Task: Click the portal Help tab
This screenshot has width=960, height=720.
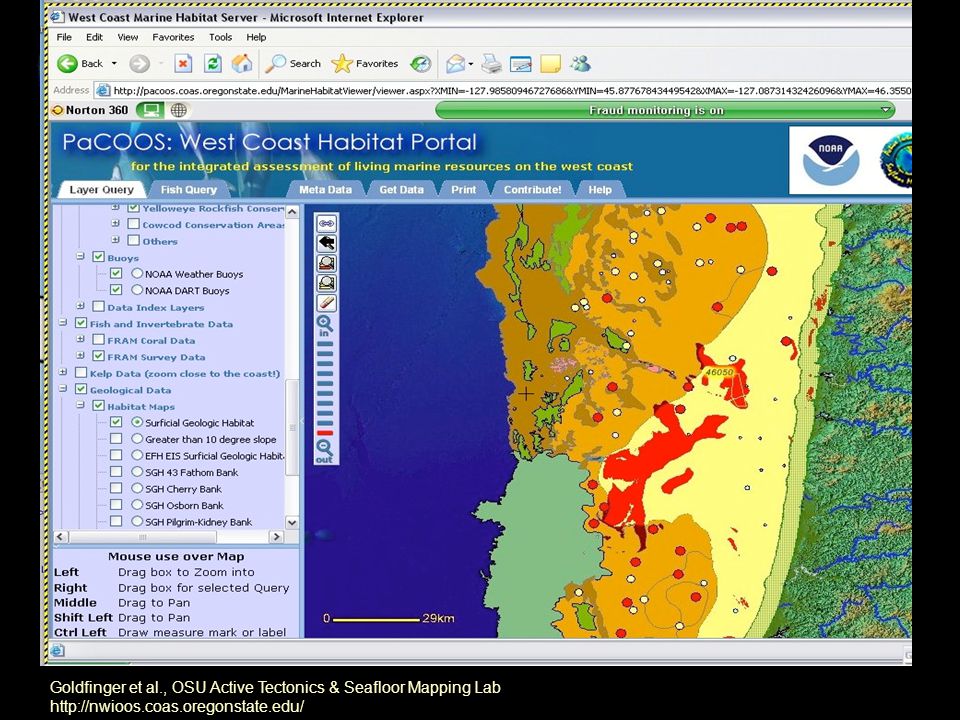Action: [600, 190]
